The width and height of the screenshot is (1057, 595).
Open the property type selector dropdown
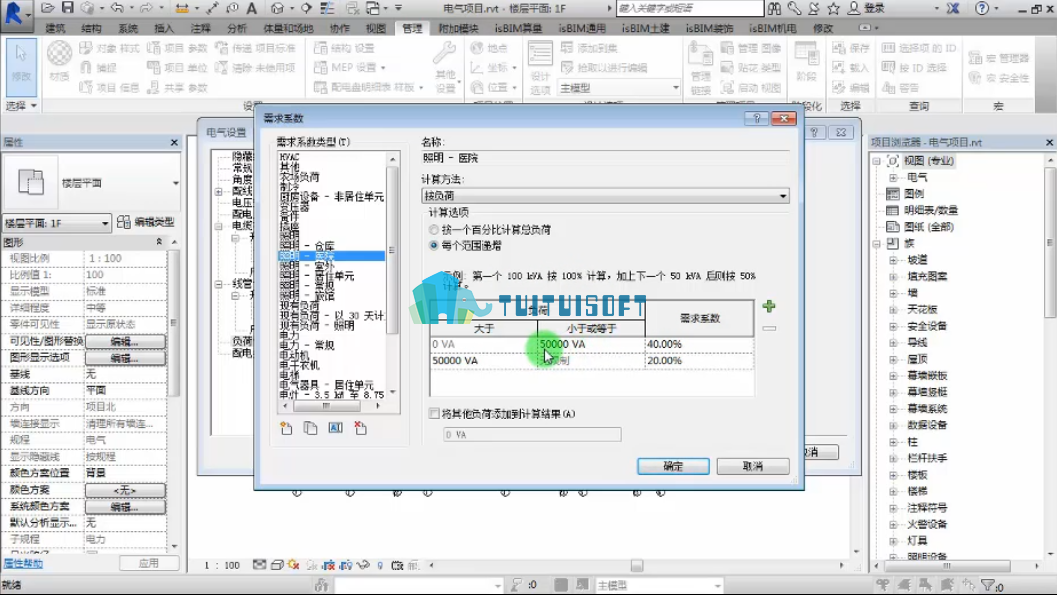91,183
